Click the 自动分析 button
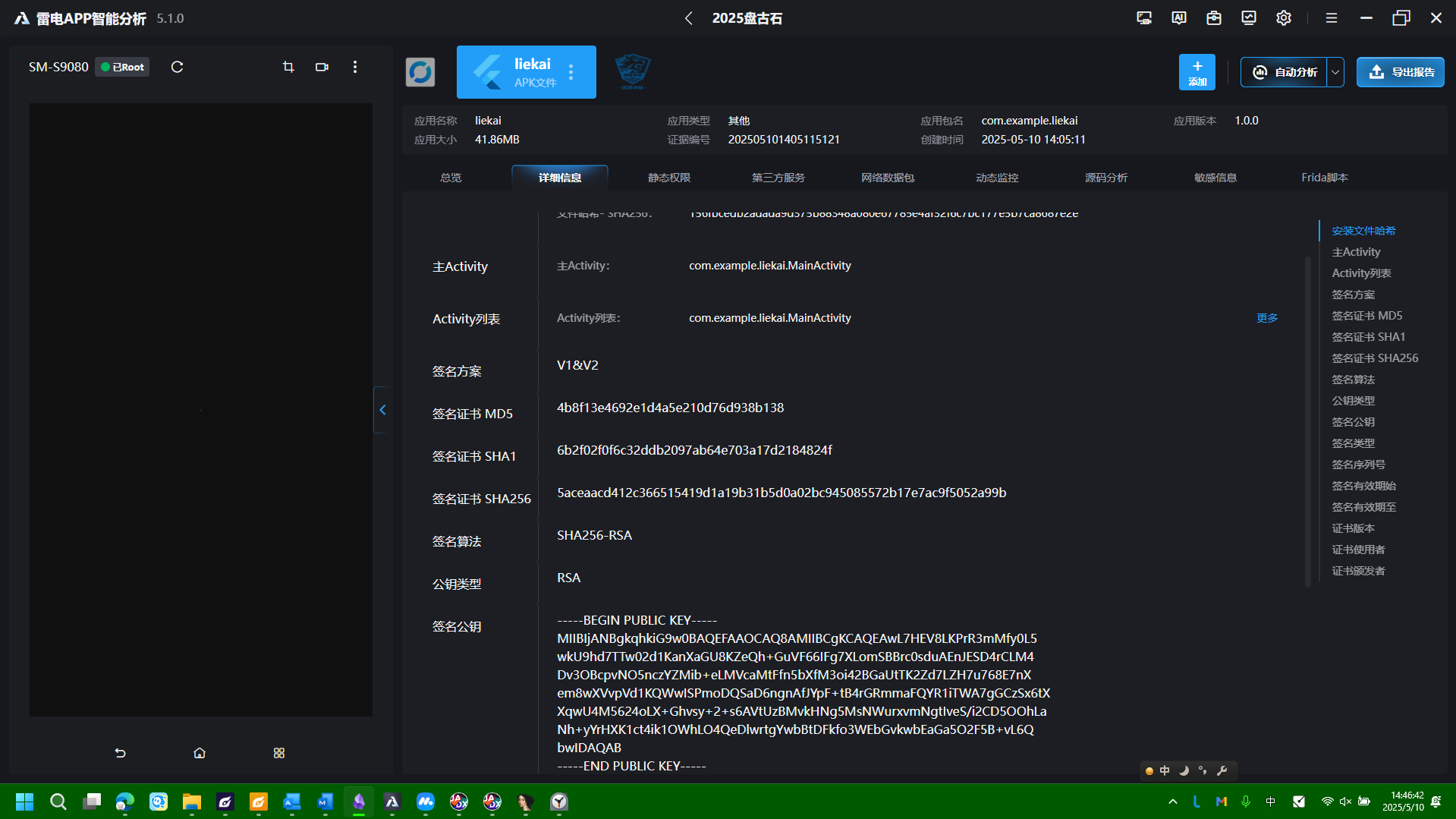This screenshot has height=819, width=1456. 1284,72
